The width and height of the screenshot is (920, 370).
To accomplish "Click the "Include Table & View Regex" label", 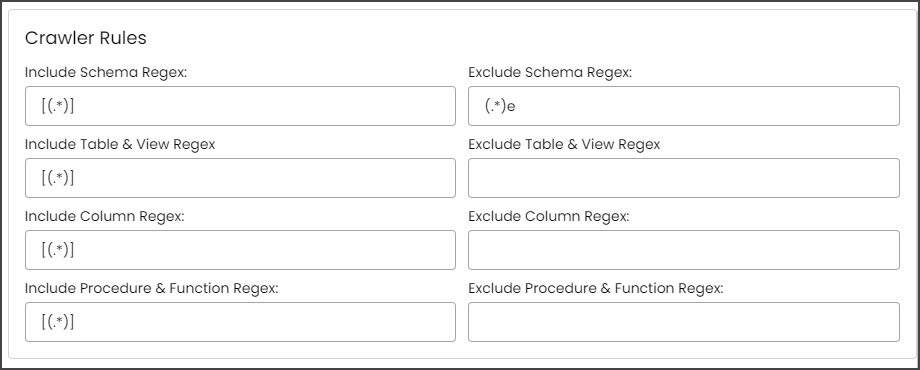I will [x=120, y=144].
